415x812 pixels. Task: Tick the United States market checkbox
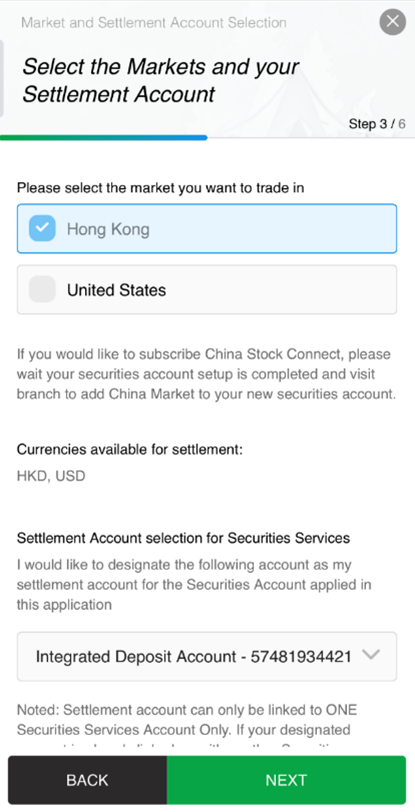(x=42, y=289)
